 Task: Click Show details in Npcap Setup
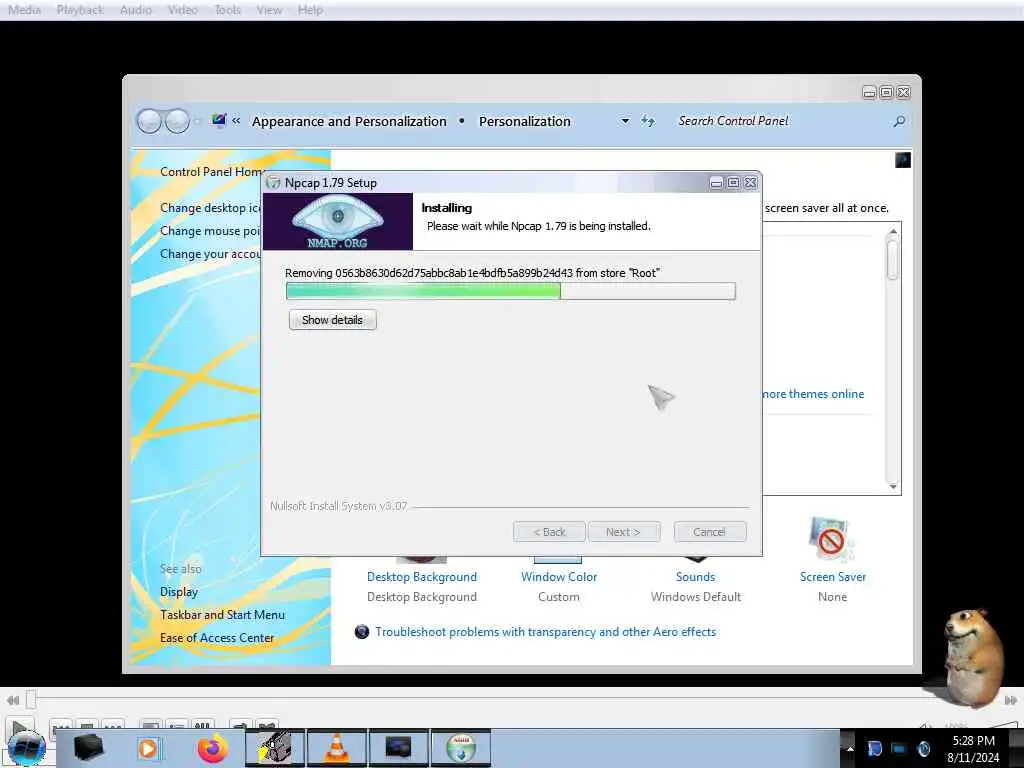click(x=332, y=320)
